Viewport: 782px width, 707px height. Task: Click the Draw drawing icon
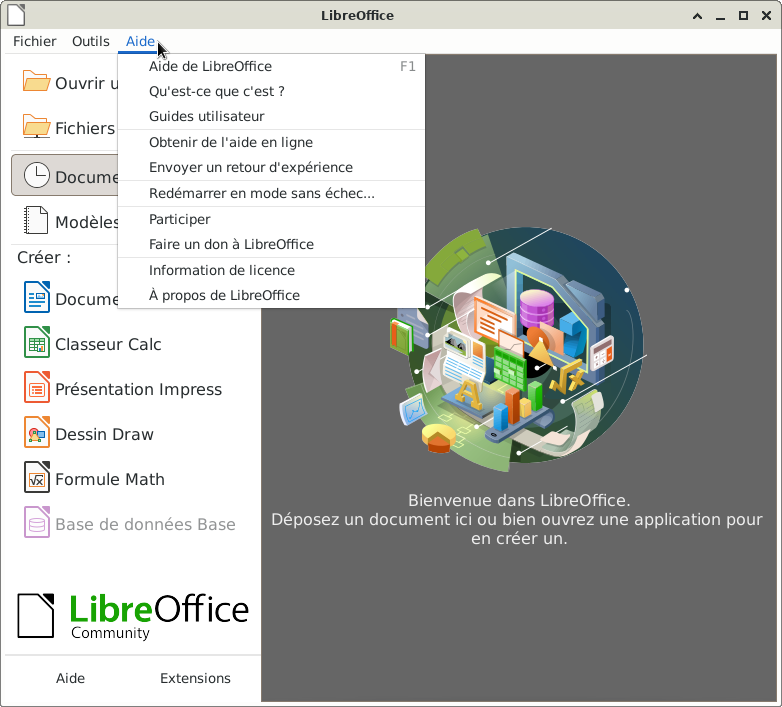coord(37,432)
